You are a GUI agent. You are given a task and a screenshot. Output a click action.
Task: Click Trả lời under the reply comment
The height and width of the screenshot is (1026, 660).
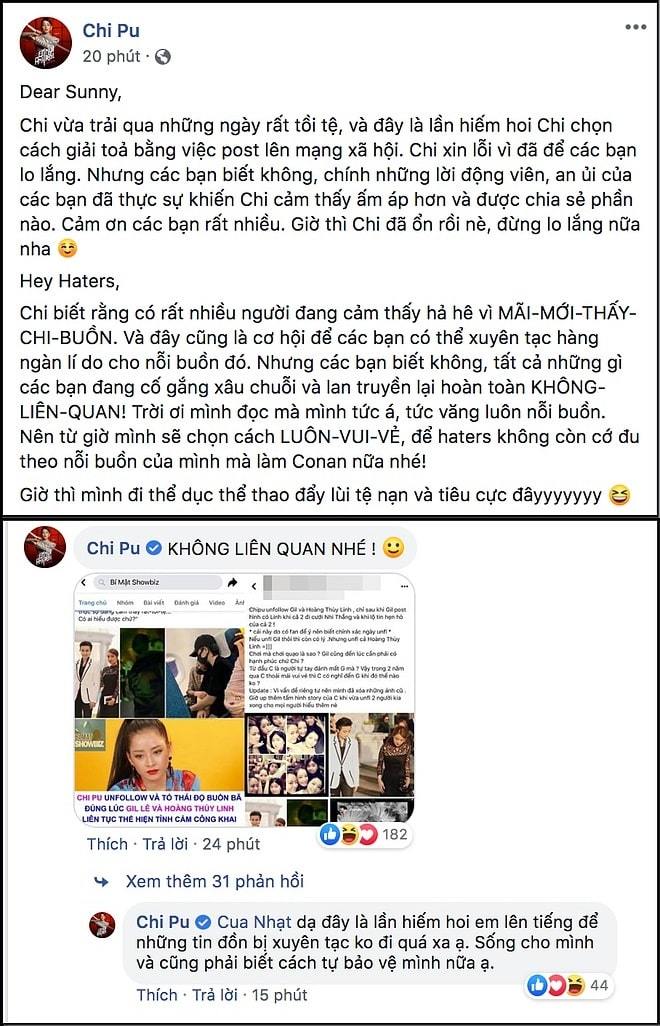(x=215, y=995)
